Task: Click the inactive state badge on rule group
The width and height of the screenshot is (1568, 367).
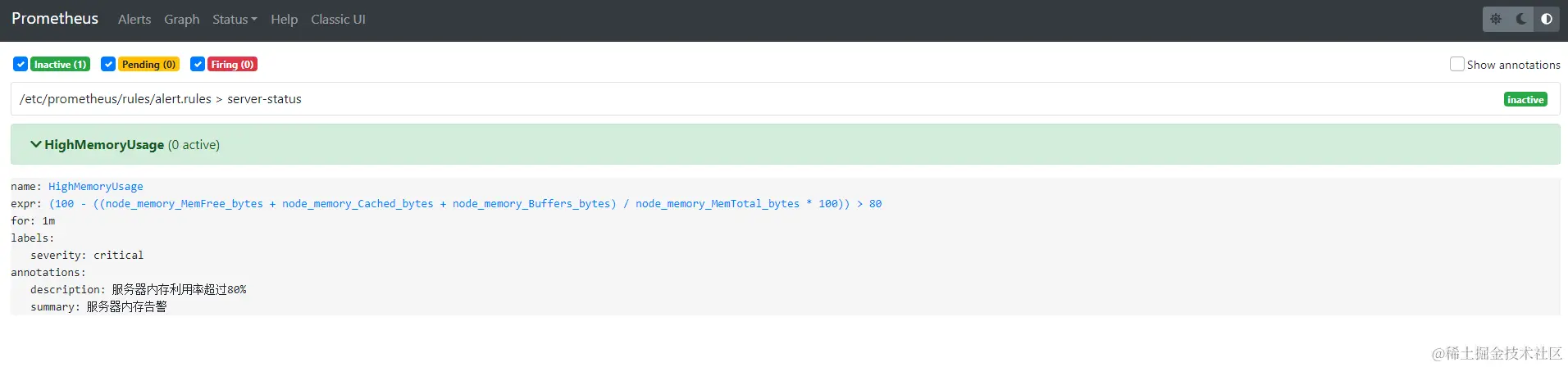Action: point(1525,99)
